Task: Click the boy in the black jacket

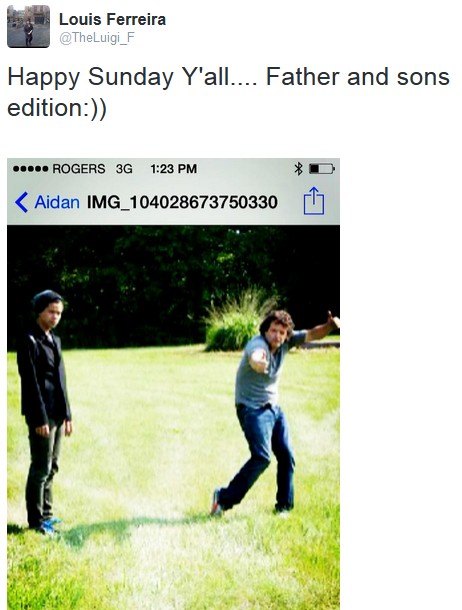Action: coord(44,412)
